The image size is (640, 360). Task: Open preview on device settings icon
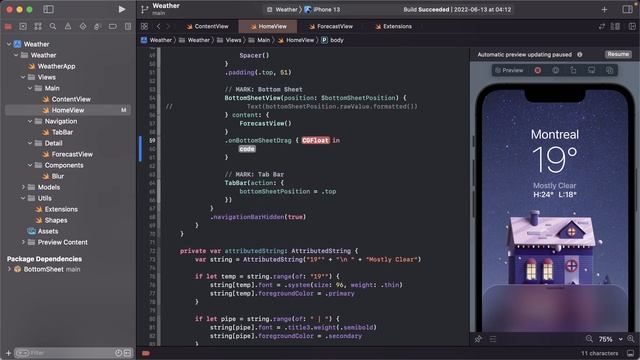coord(591,70)
